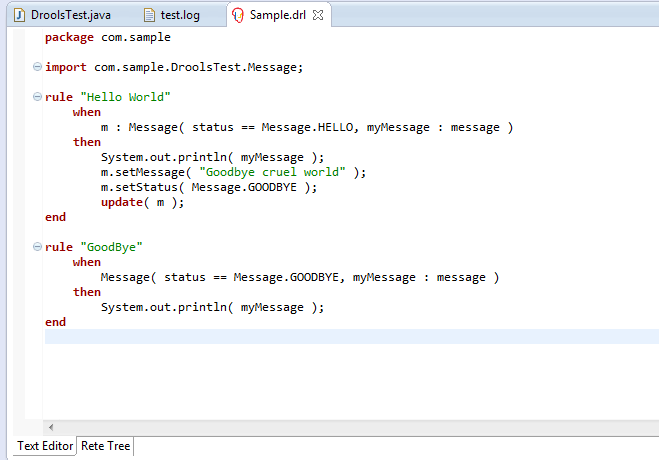Place cursor on the highlighted empty last line
659x460 pixels.
pyautogui.click(x=352, y=336)
